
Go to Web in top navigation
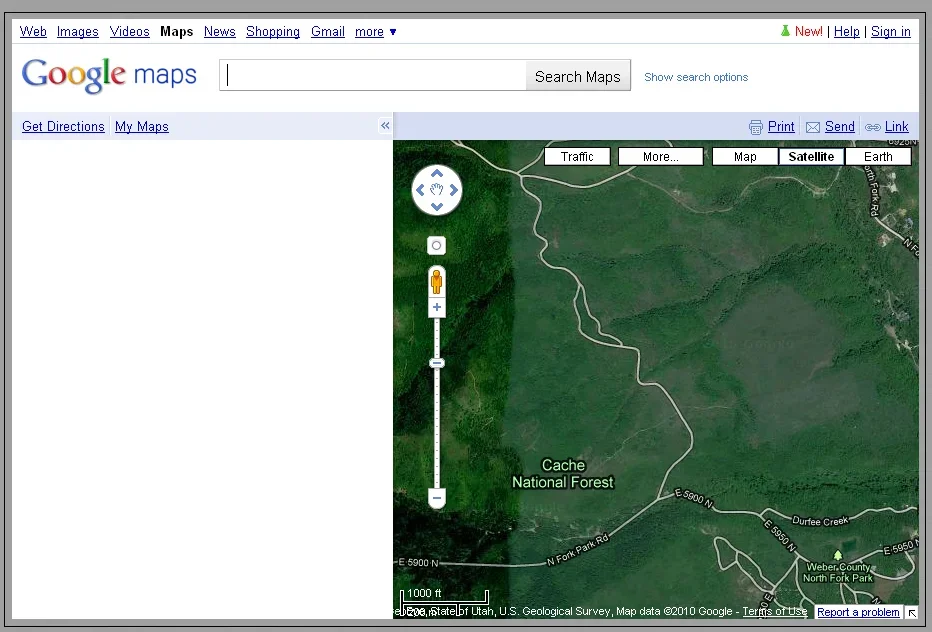[x=33, y=32]
